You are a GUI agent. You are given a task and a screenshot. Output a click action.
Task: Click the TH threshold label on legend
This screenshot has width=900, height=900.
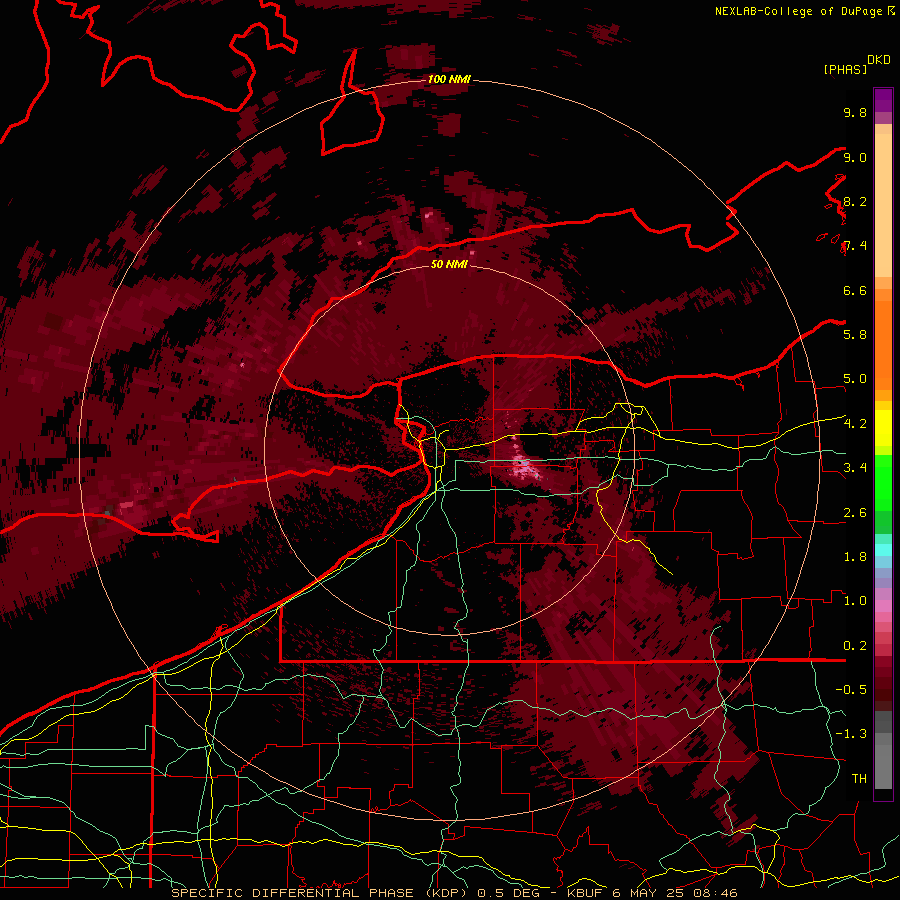[x=859, y=779]
